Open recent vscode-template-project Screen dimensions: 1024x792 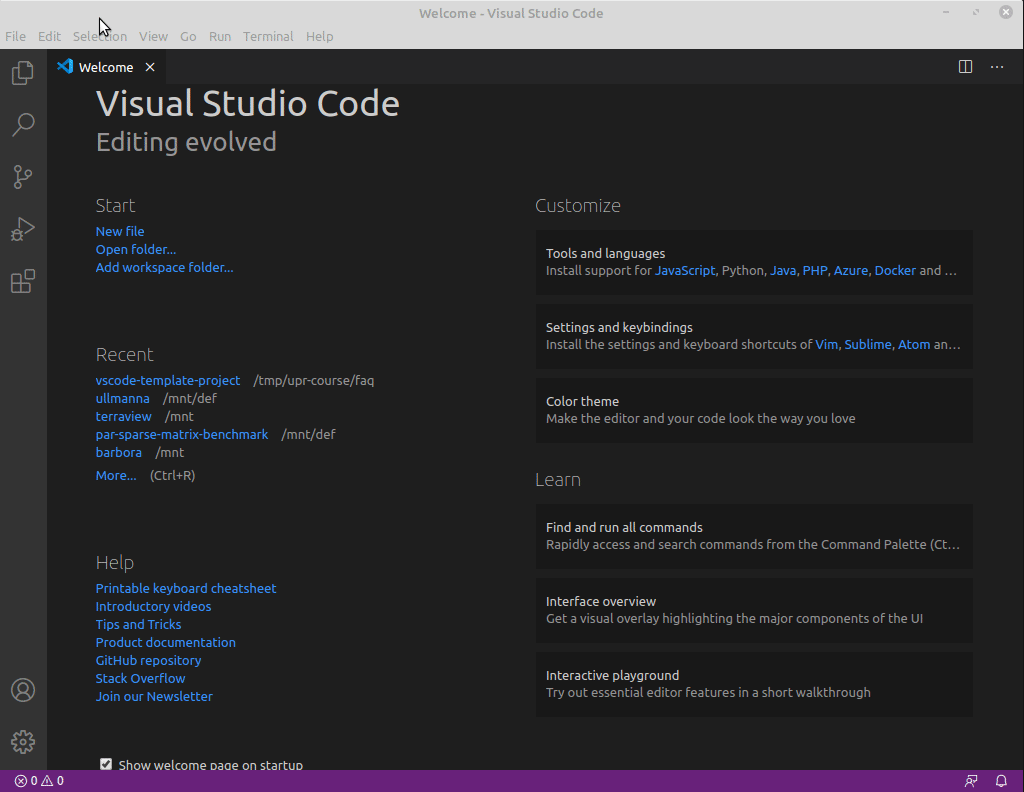pos(168,380)
